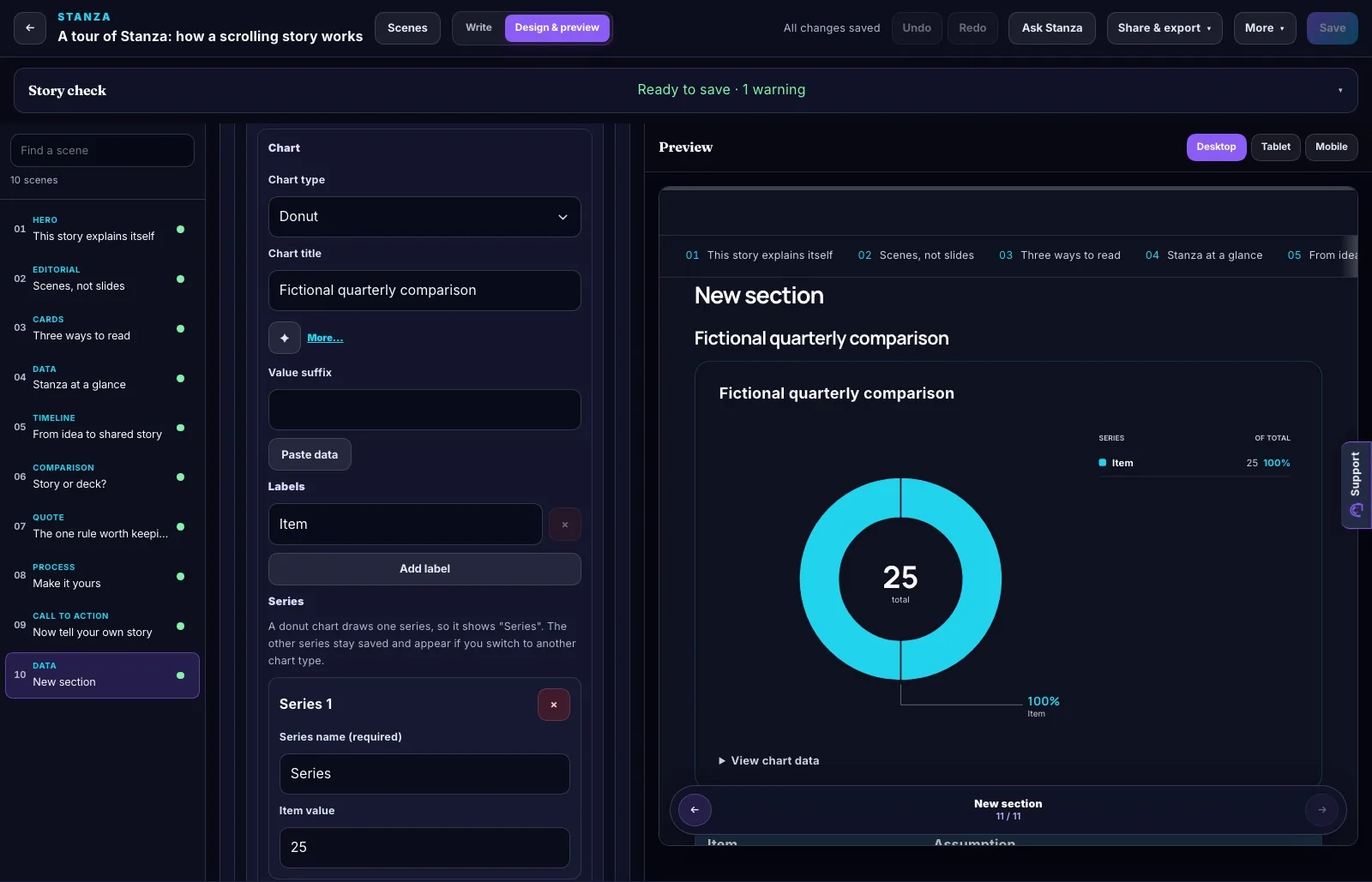Click the green status dot on Hero scene
This screenshot has height=882, width=1372.
pos(180,229)
